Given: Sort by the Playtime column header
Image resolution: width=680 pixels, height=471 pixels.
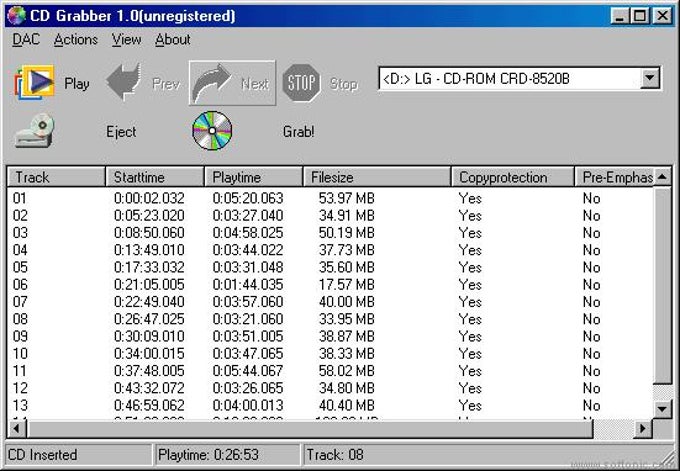Looking at the screenshot, I should 253,177.
